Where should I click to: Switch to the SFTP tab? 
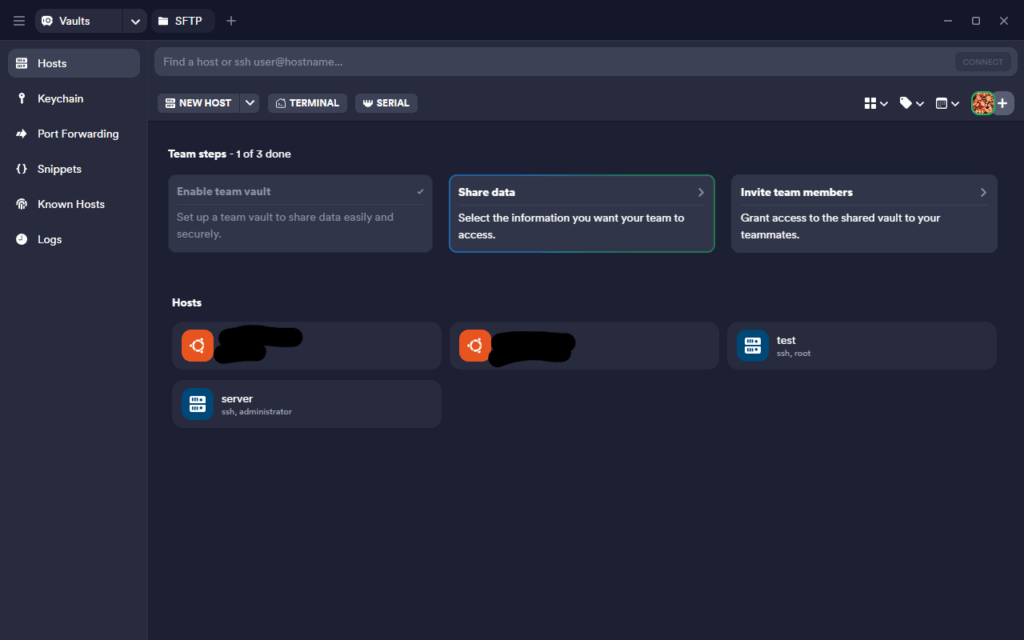click(x=182, y=21)
